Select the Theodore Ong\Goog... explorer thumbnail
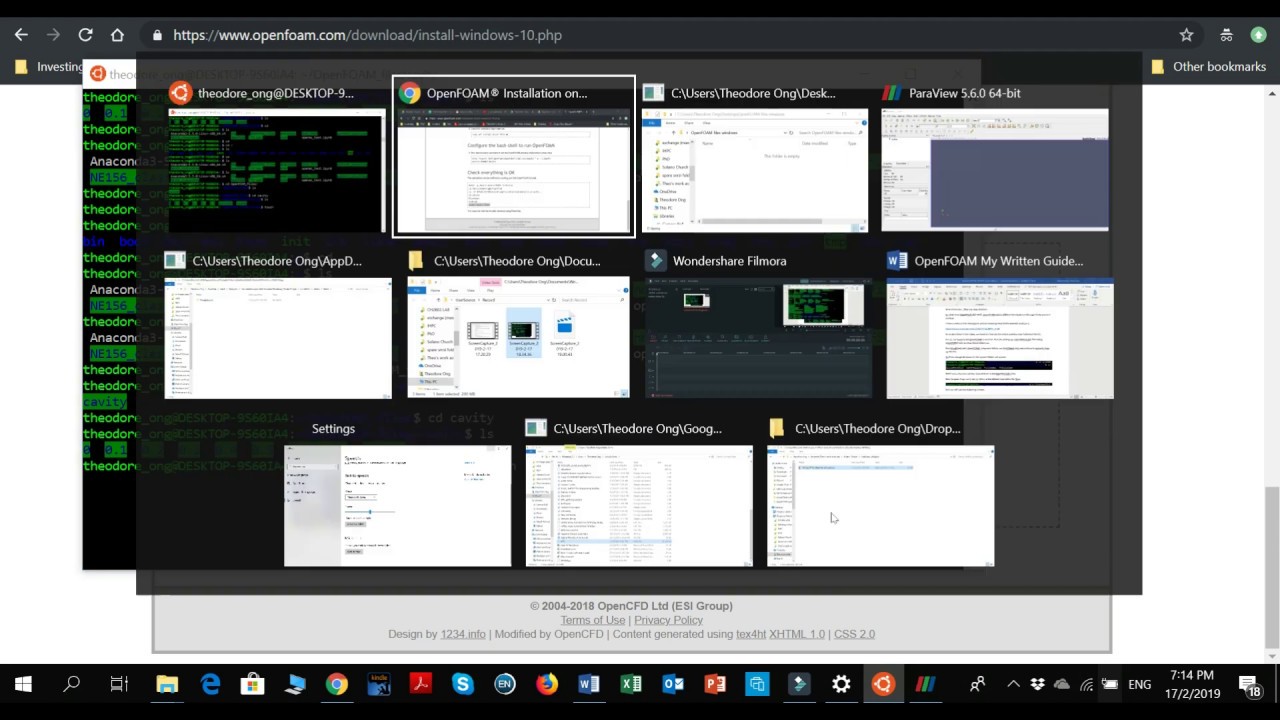This screenshot has width=1280, height=720. coord(639,506)
